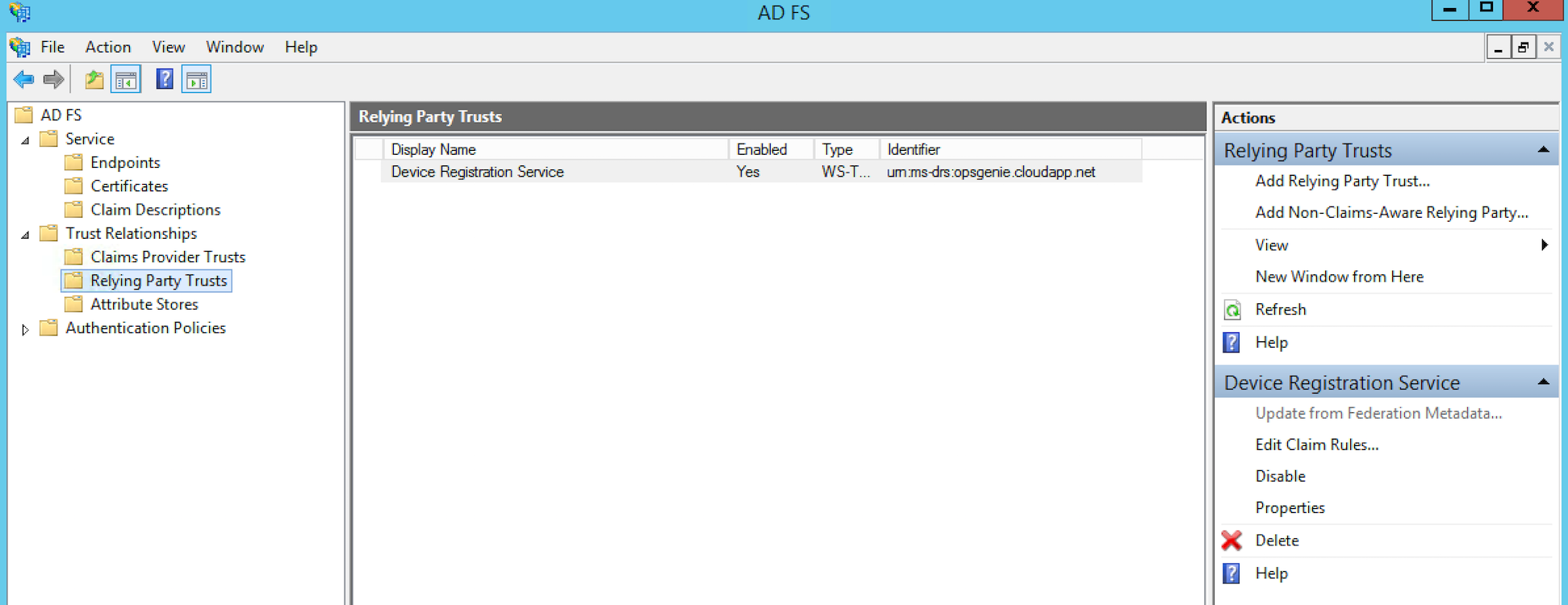Click the Up One Level folder icon
This screenshot has width=1568, height=605.
pyautogui.click(x=94, y=79)
